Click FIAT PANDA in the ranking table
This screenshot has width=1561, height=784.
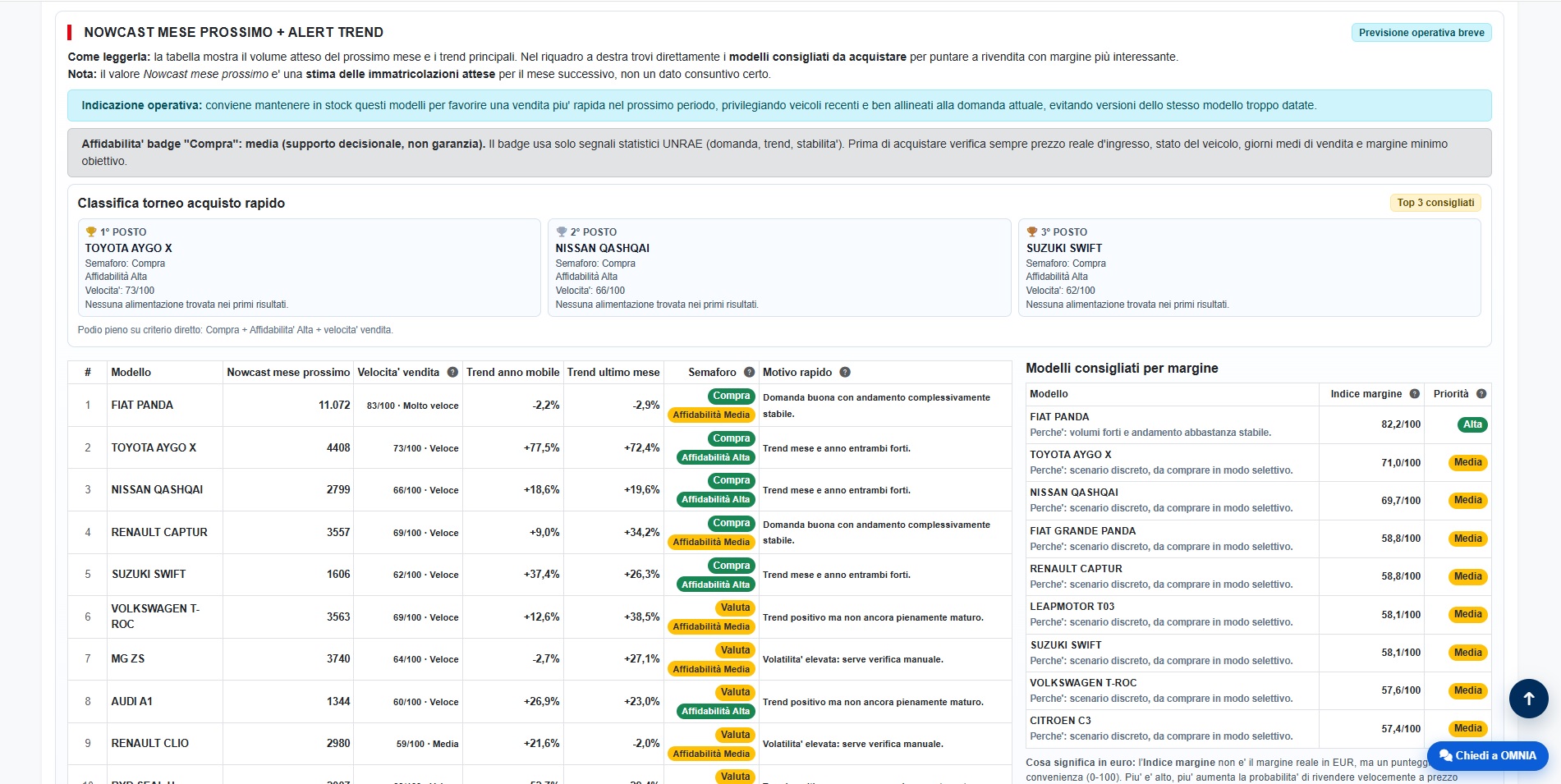(142, 405)
